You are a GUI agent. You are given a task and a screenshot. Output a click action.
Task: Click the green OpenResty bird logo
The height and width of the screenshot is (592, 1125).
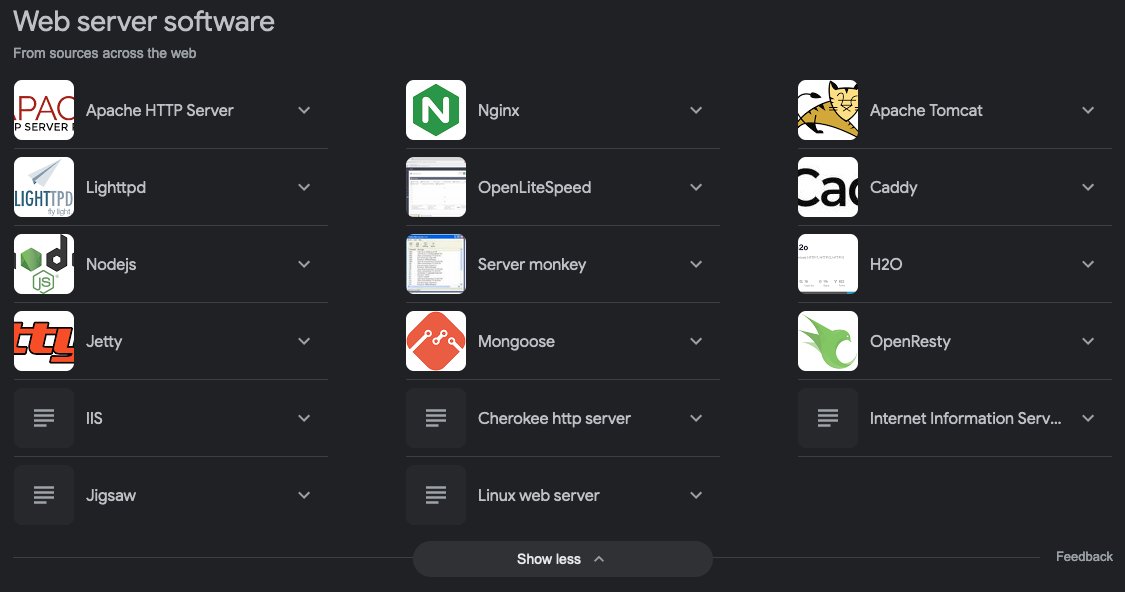(x=827, y=341)
